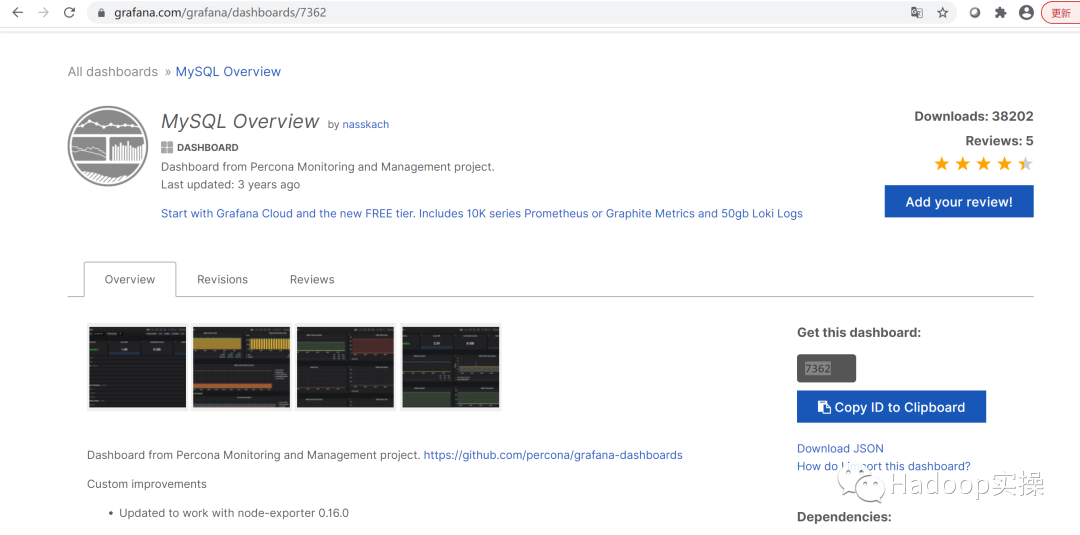Switch to the Reviews tab
This screenshot has height=535, width=1080.
point(312,280)
